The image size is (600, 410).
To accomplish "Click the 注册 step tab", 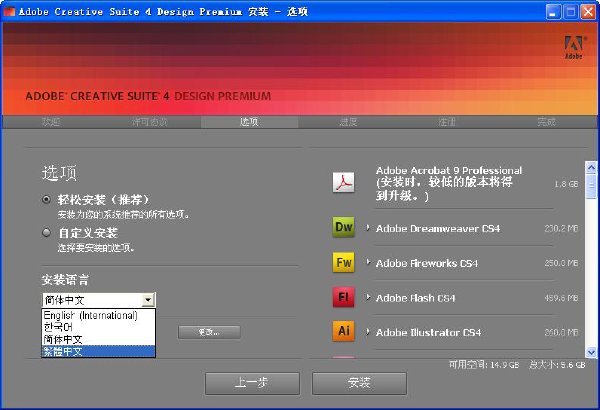I will (447, 122).
